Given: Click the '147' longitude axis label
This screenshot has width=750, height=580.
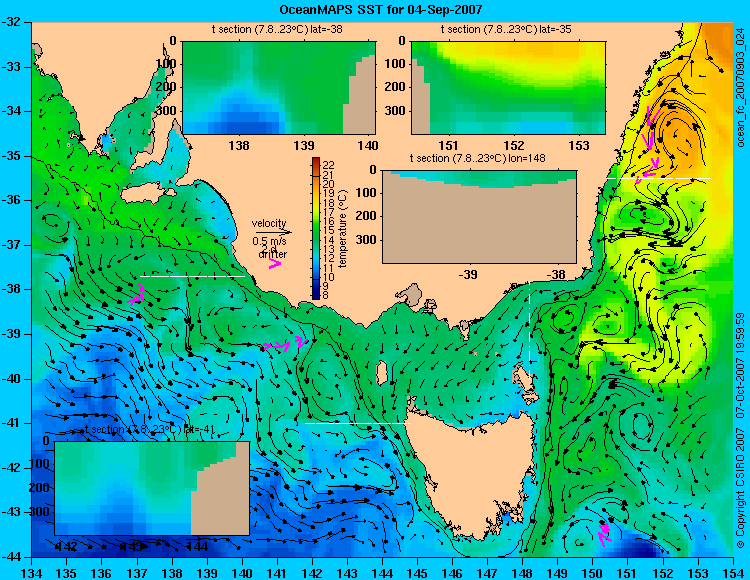Looking at the screenshot, I should point(487,573).
